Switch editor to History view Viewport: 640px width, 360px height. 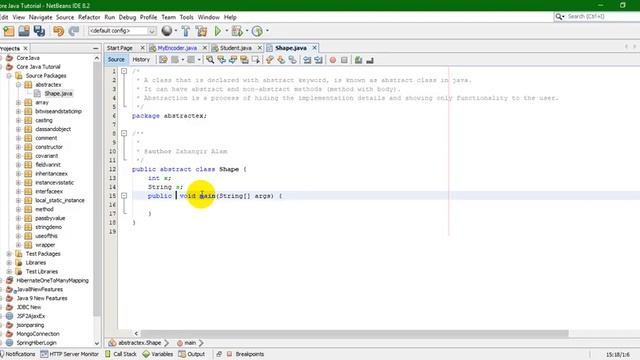click(x=141, y=60)
